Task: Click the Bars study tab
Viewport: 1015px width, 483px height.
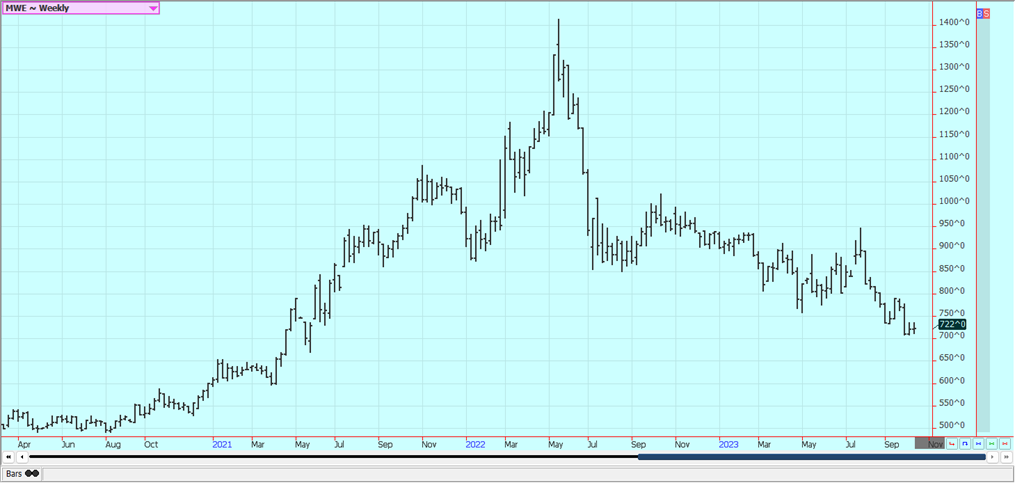Action: click(x=22, y=474)
